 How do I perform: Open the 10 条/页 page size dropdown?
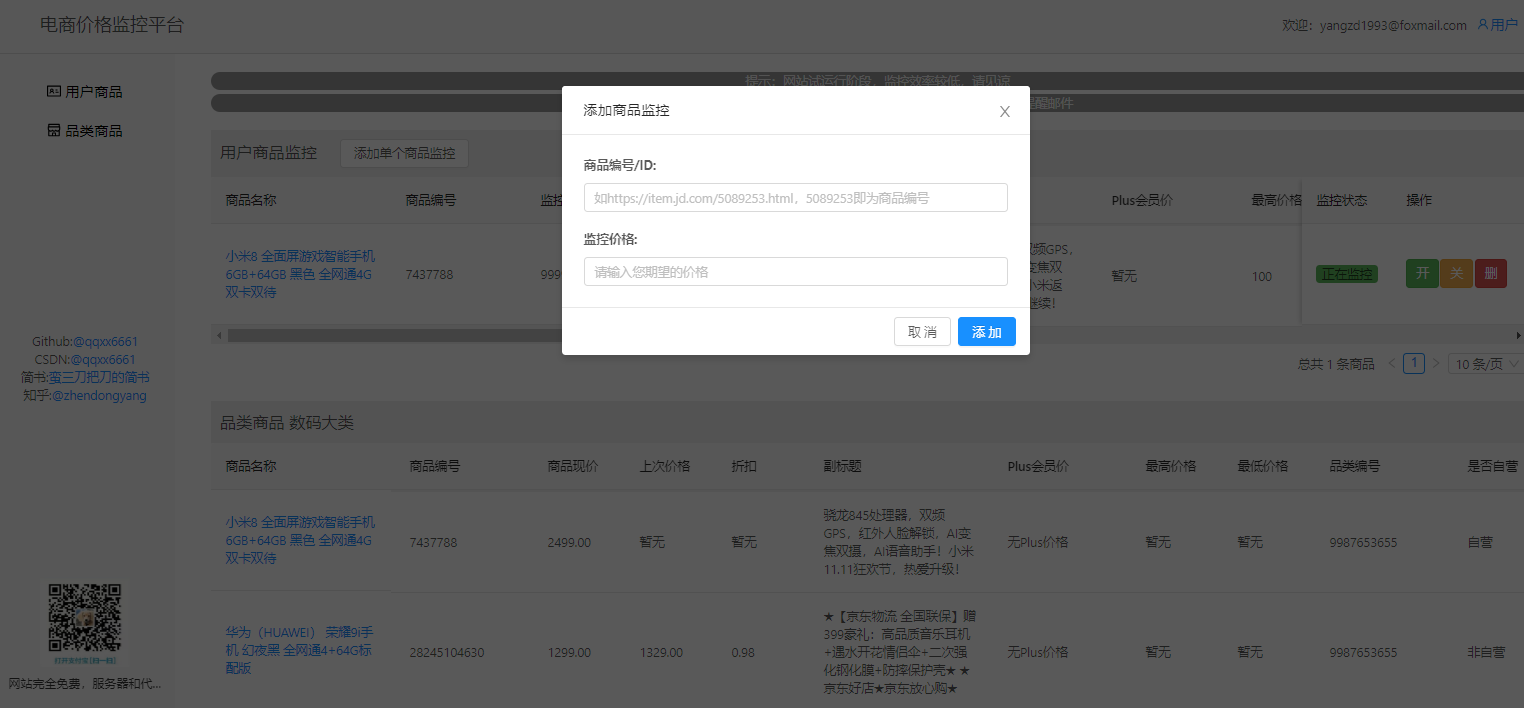(x=1486, y=364)
